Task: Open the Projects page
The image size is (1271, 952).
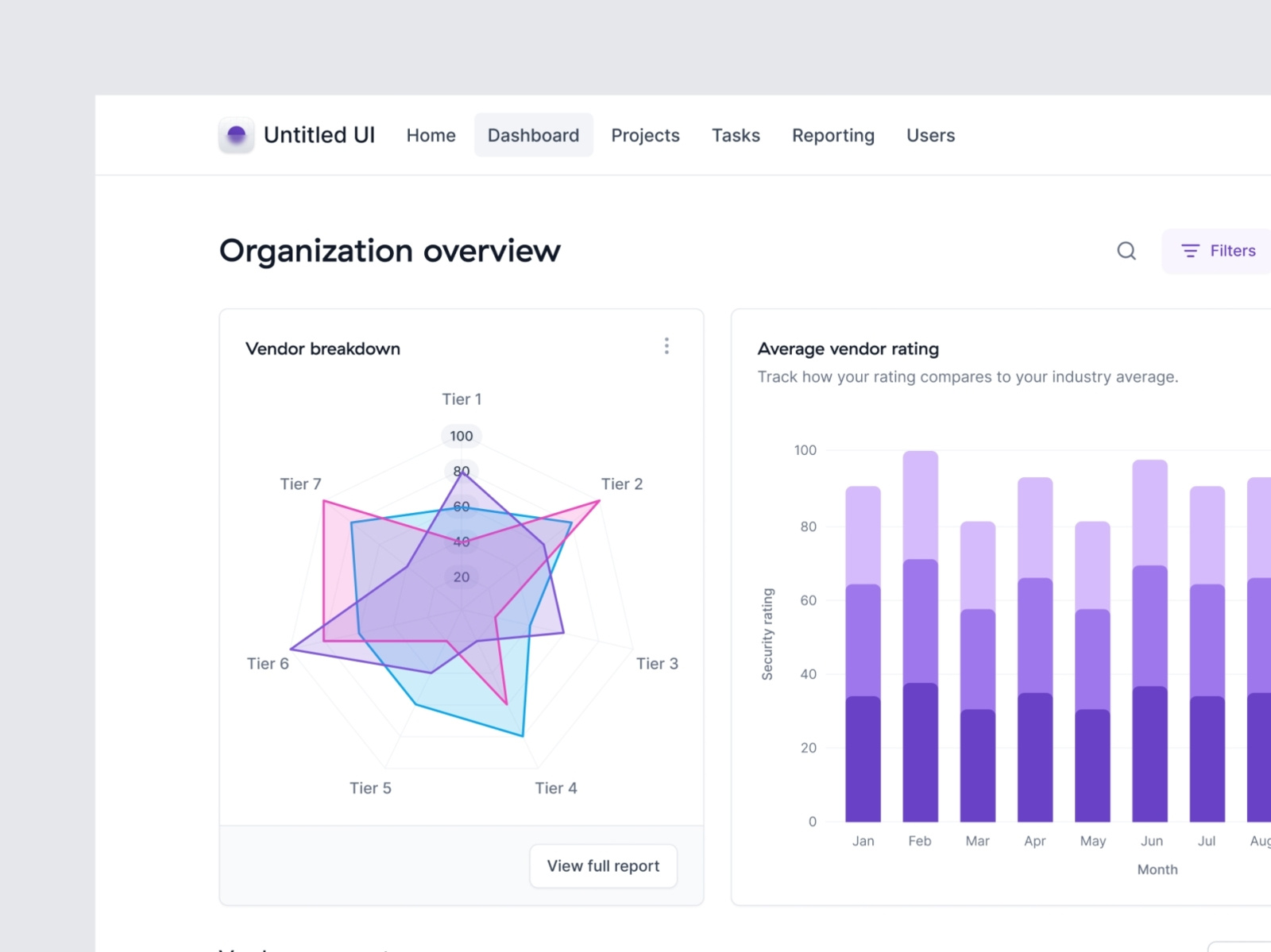Action: [645, 135]
